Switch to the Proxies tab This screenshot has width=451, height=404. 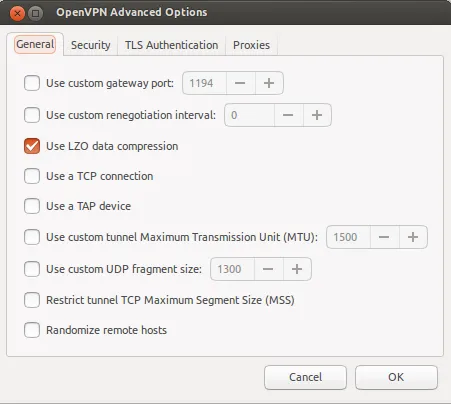pyautogui.click(x=252, y=45)
